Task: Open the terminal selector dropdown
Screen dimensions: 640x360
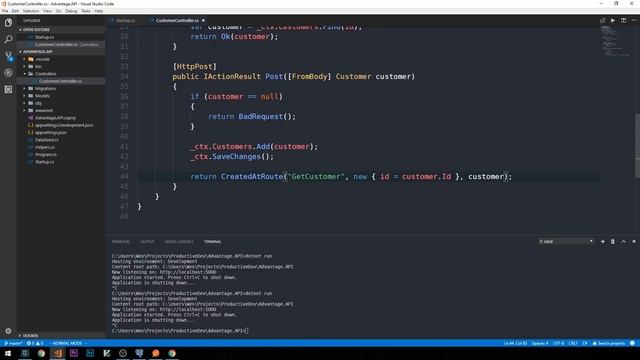Action: point(566,242)
